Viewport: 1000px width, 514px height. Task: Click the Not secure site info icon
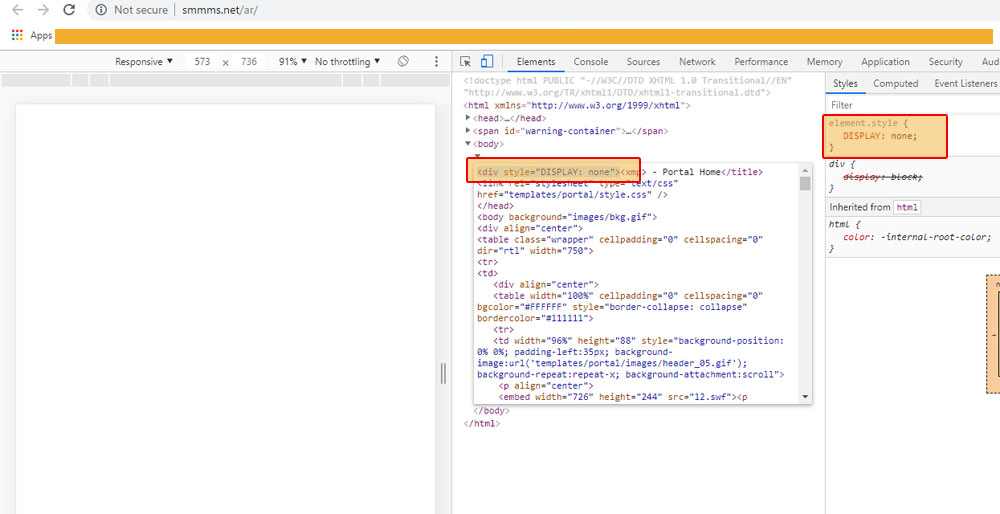101,10
